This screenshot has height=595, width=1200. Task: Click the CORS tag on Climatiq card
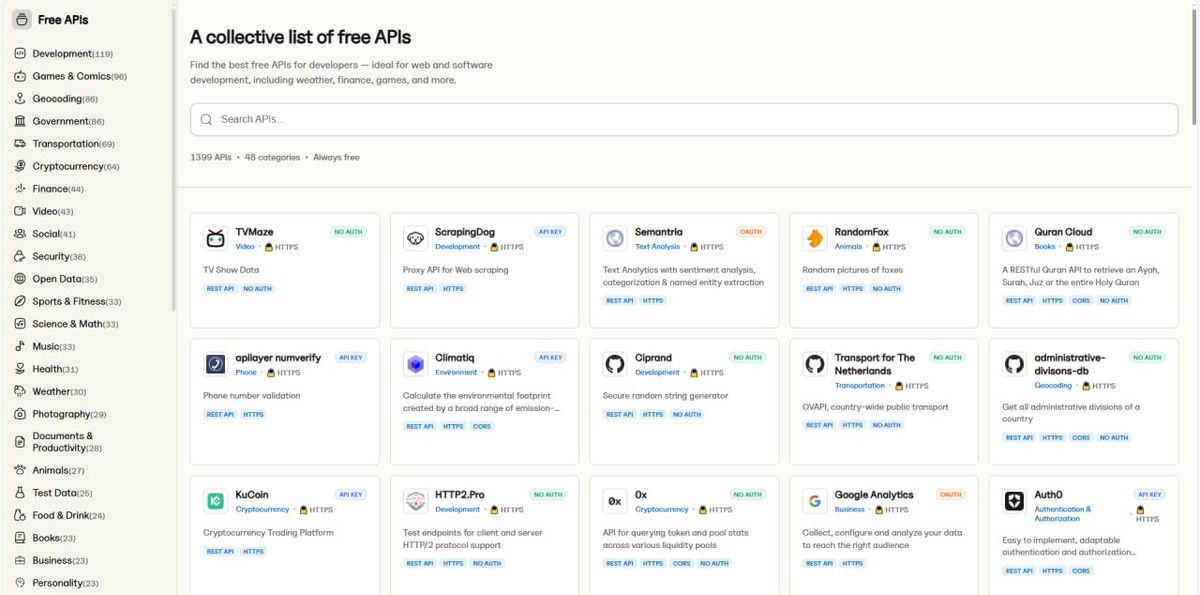(482, 426)
